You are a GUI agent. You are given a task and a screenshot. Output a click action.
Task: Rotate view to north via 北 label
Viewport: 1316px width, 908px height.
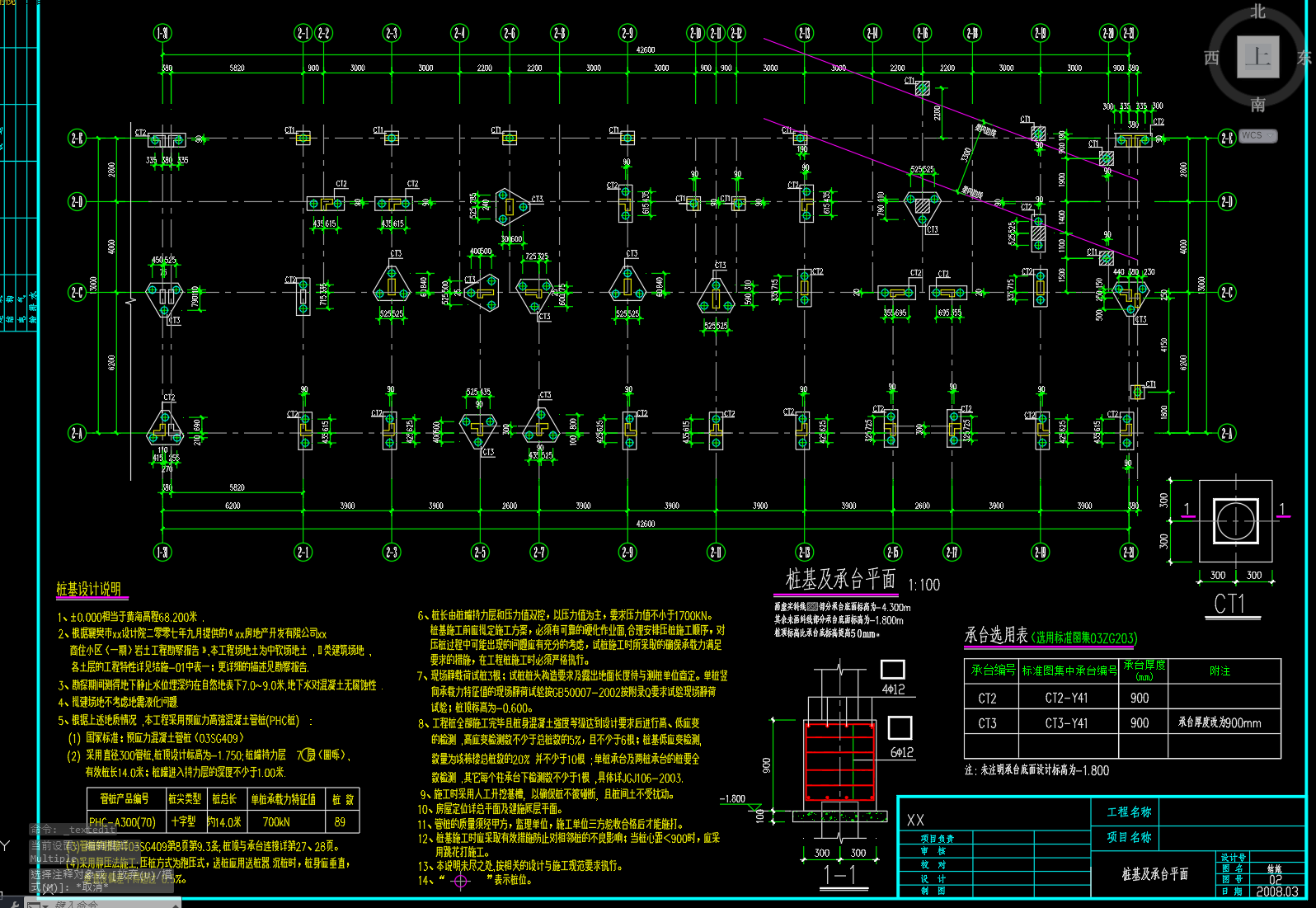tap(1257, 11)
